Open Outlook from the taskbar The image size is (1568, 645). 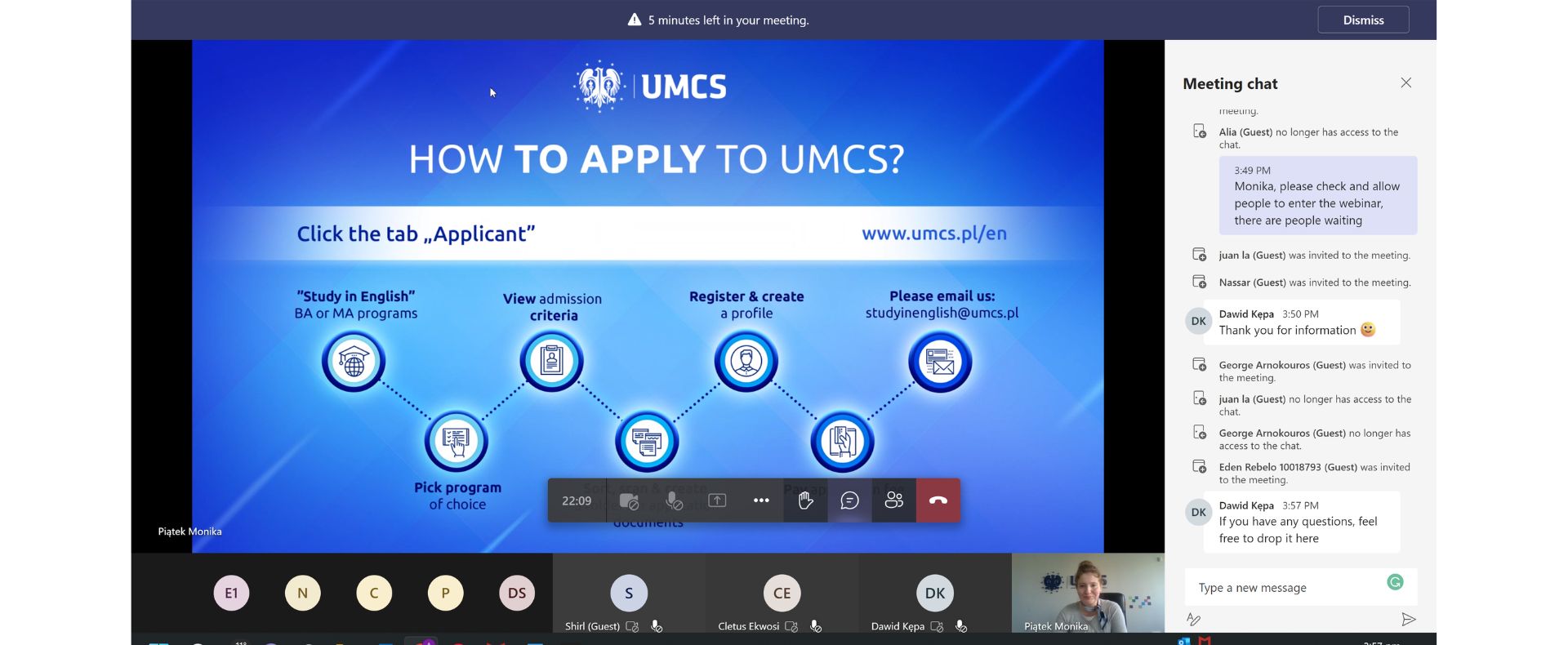[x=1183, y=642]
